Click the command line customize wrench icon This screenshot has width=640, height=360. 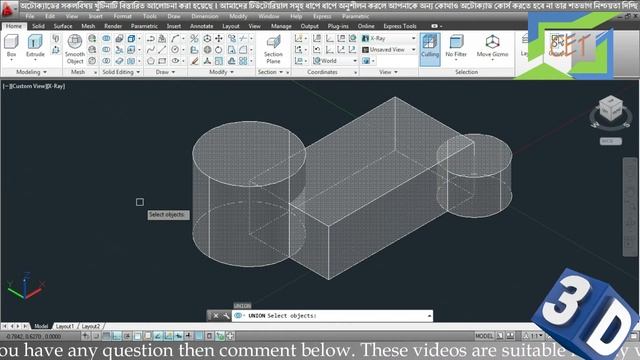point(227,316)
